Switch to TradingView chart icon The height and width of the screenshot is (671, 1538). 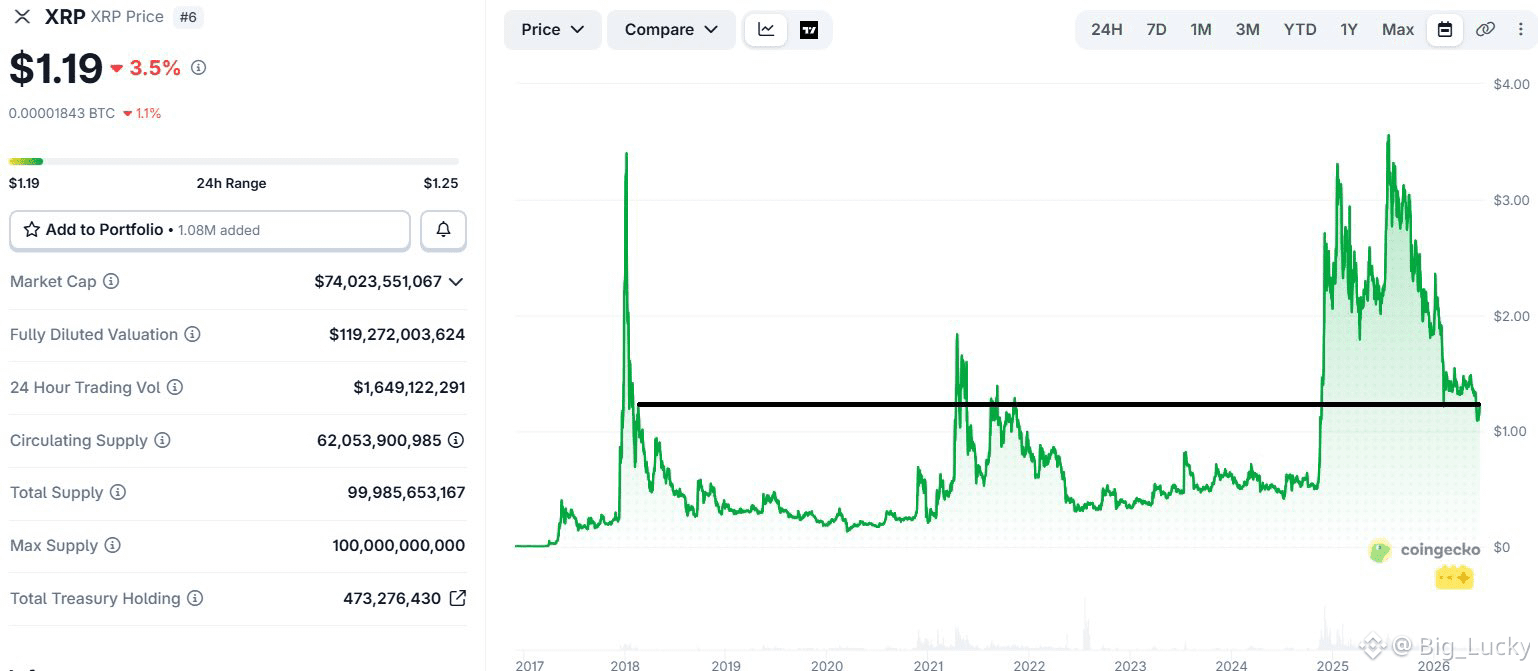809,30
